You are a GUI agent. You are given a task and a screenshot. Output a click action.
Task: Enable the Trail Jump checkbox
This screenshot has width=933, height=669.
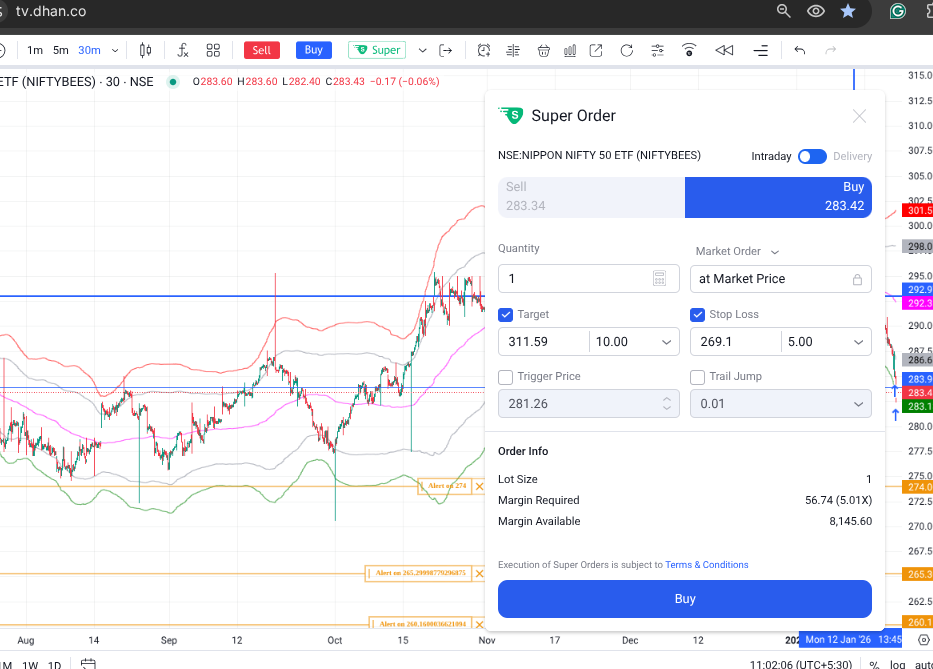[698, 377]
